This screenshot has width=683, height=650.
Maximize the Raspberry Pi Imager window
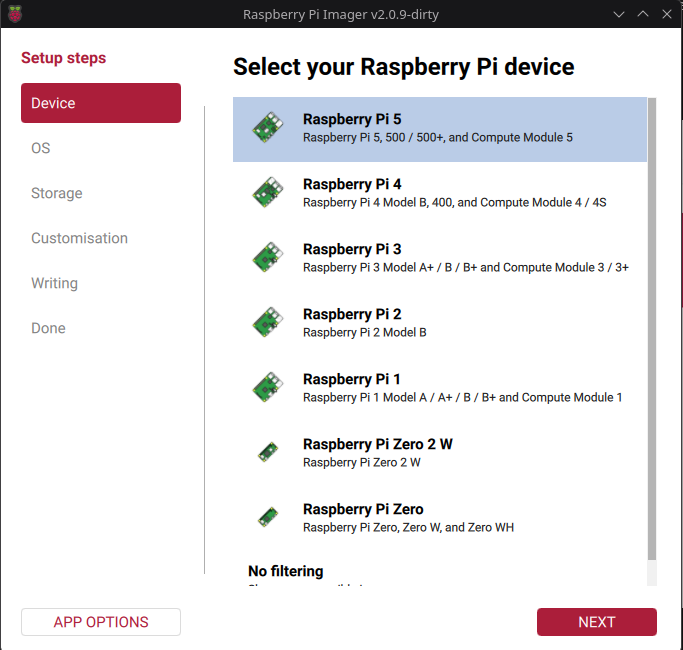click(x=642, y=14)
